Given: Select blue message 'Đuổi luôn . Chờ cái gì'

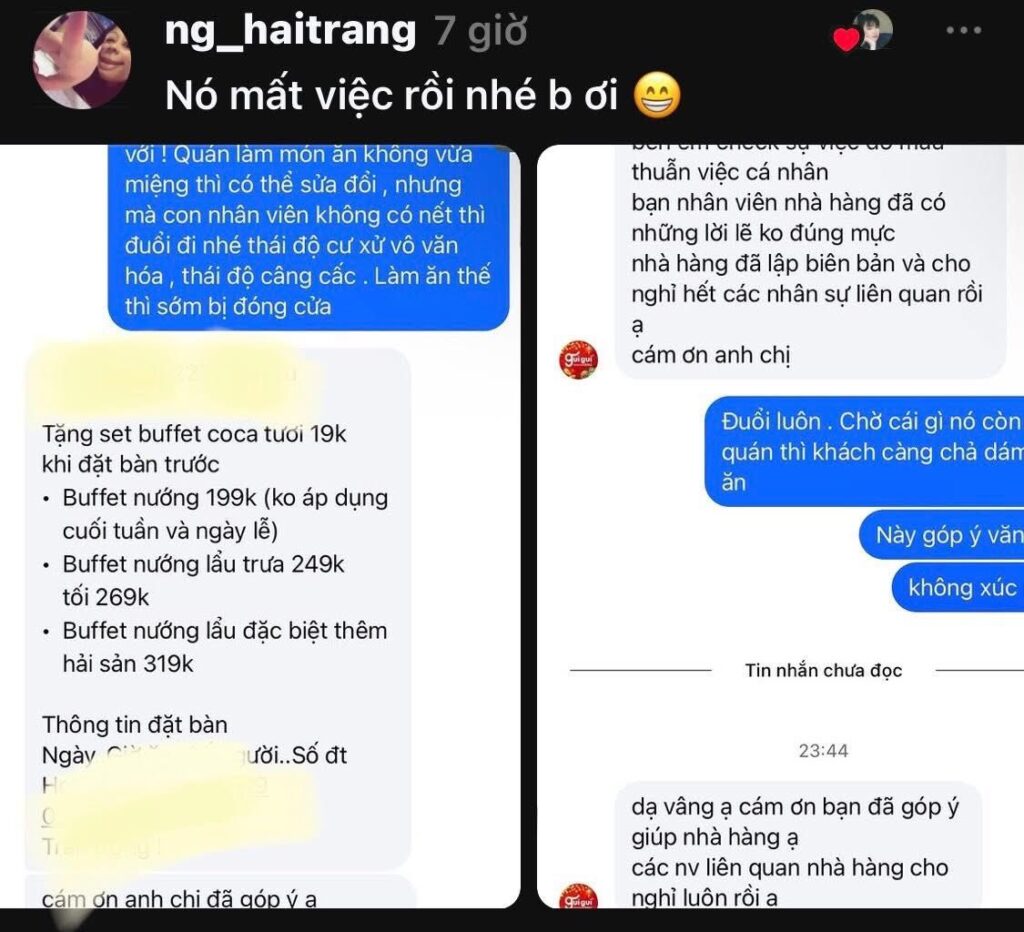Looking at the screenshot, I should (864, 451).
